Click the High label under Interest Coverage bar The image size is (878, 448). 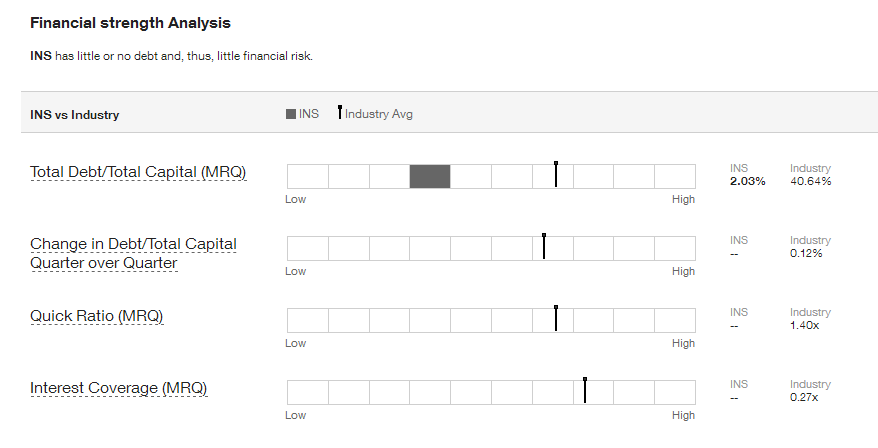point(683,415)
